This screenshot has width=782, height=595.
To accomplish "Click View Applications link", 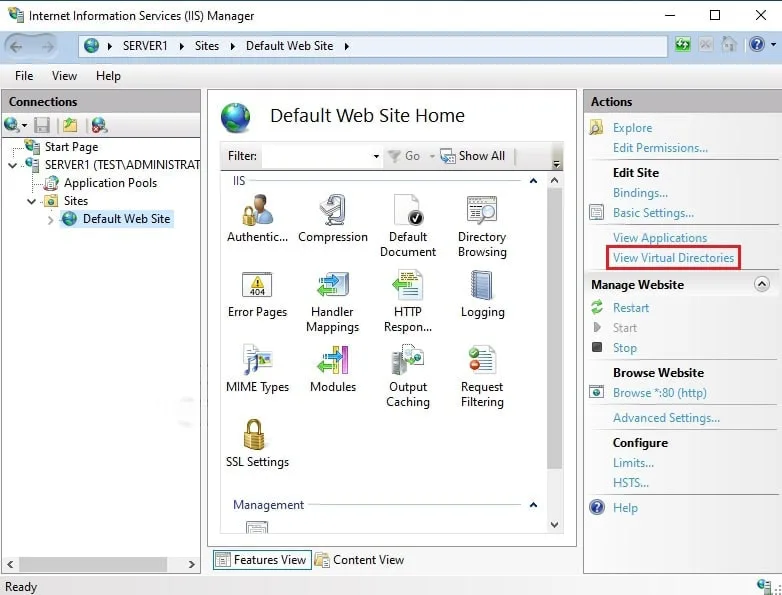I will click(660, 237).
